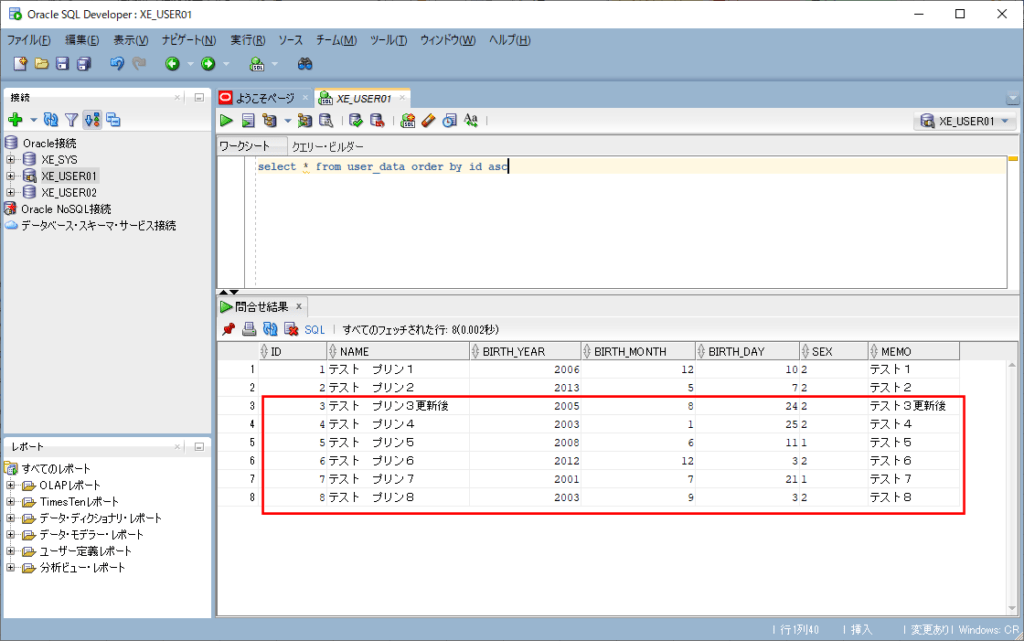Select Oracle NoSQL接続 tree item
This screenshot has width=1024, height=641.
point(66,209)
